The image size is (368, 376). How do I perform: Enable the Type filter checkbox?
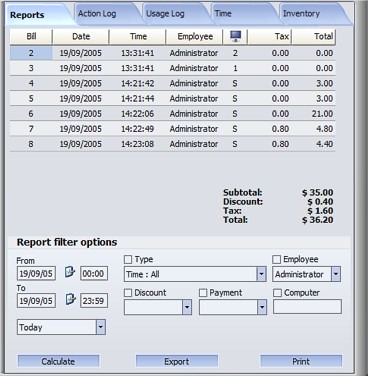(128, 259)
